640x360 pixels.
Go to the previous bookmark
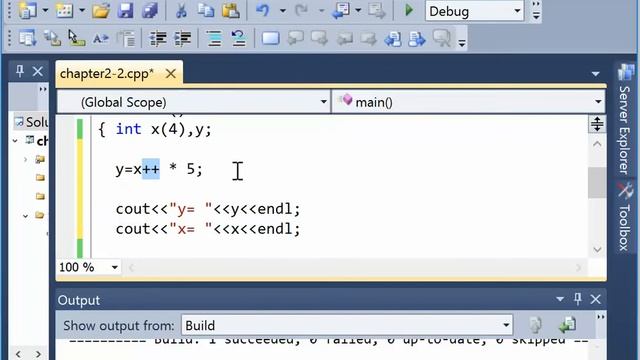[x=296, y=39]
